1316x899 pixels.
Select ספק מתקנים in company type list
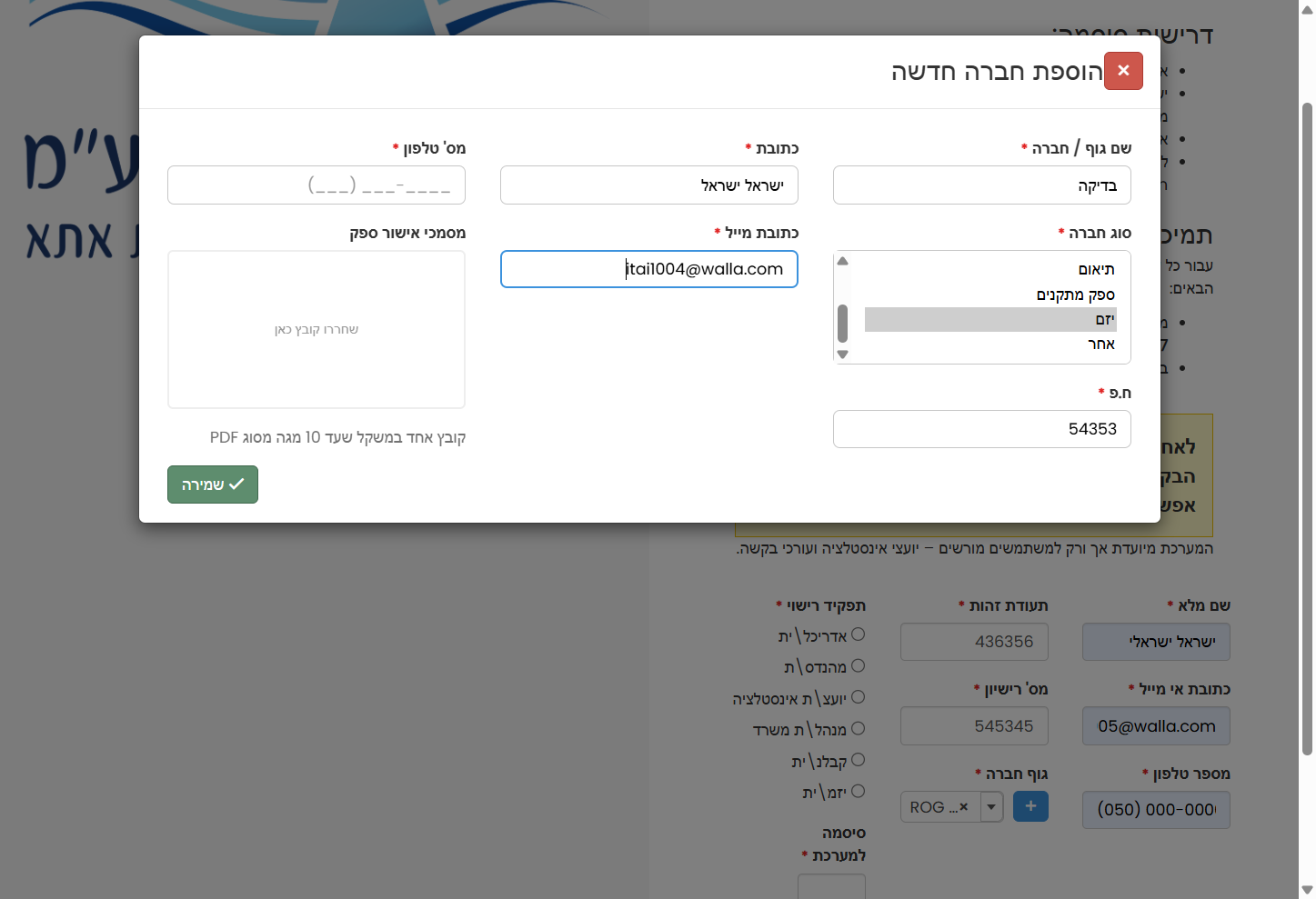coord(990,295)
